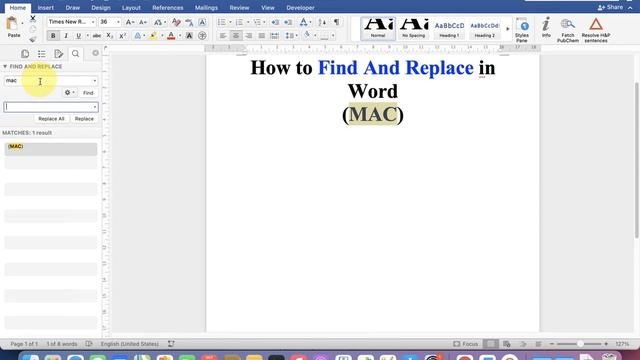Adjust the zoom slider in status bar
Viewport: 640px width, 360px height.
pyautogui.click(x=580, y=344)
